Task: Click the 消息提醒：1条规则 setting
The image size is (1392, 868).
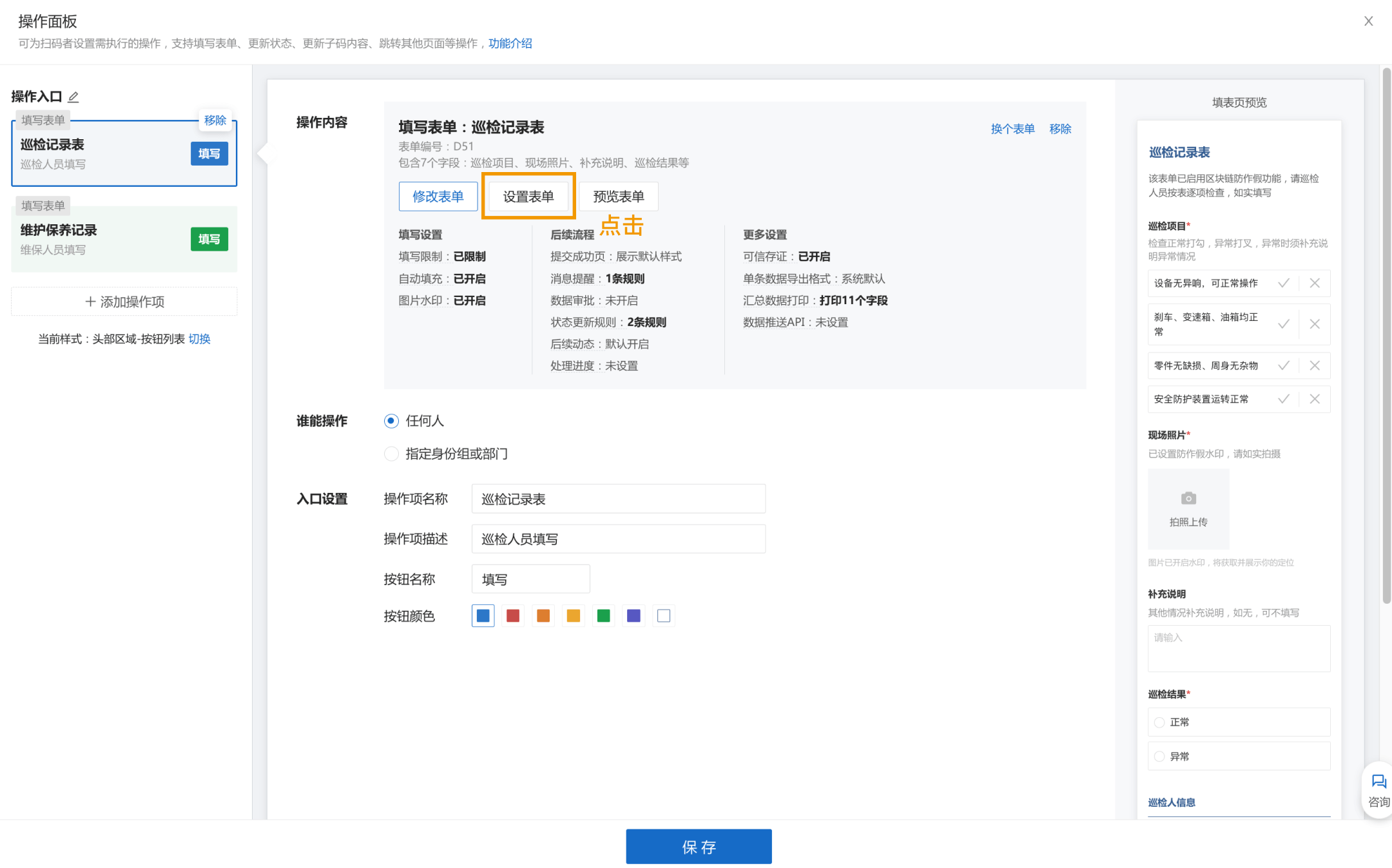Action: [x=597, y=278]
